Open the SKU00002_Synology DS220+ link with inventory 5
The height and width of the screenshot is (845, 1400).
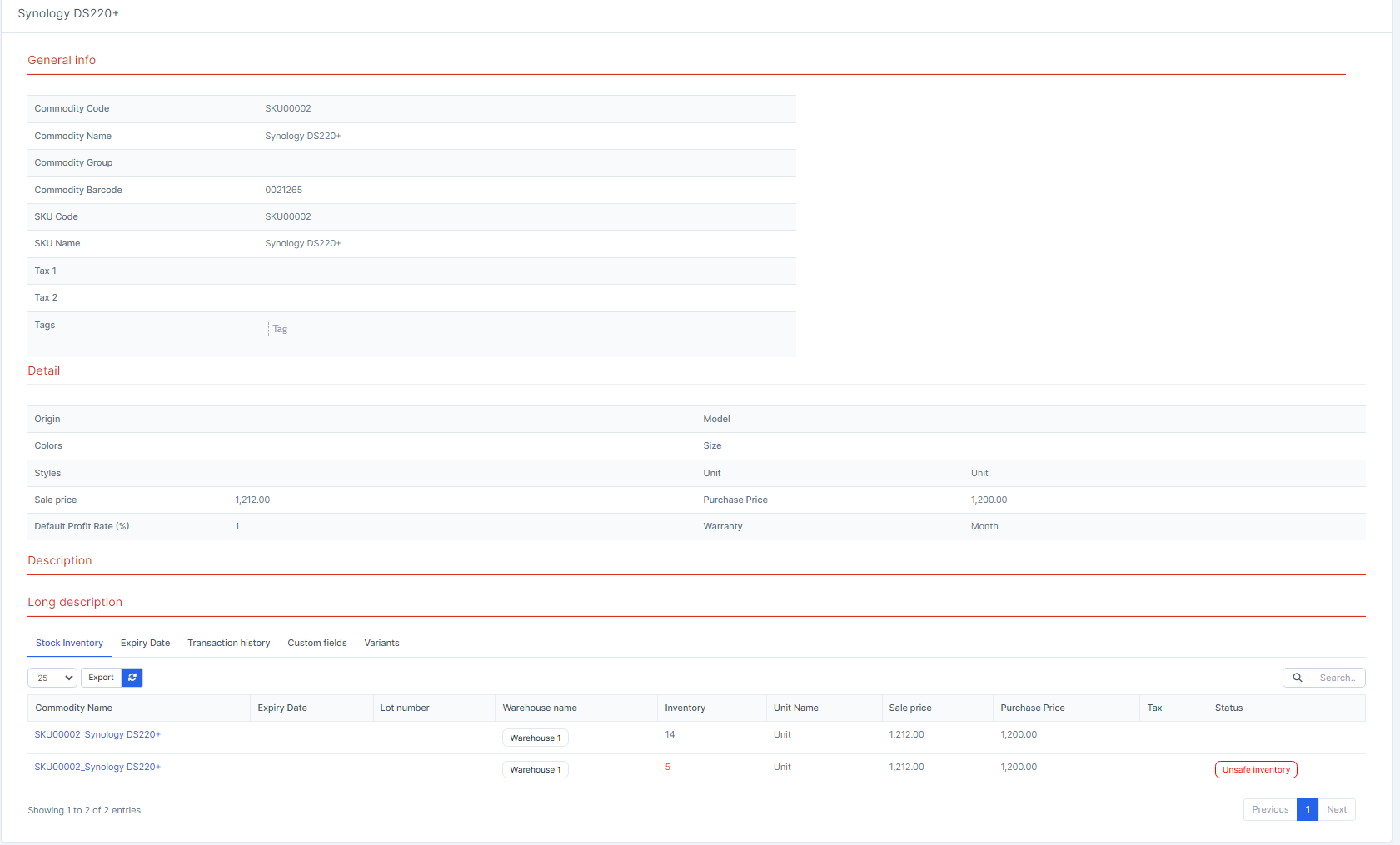click(x=97, y=767)
